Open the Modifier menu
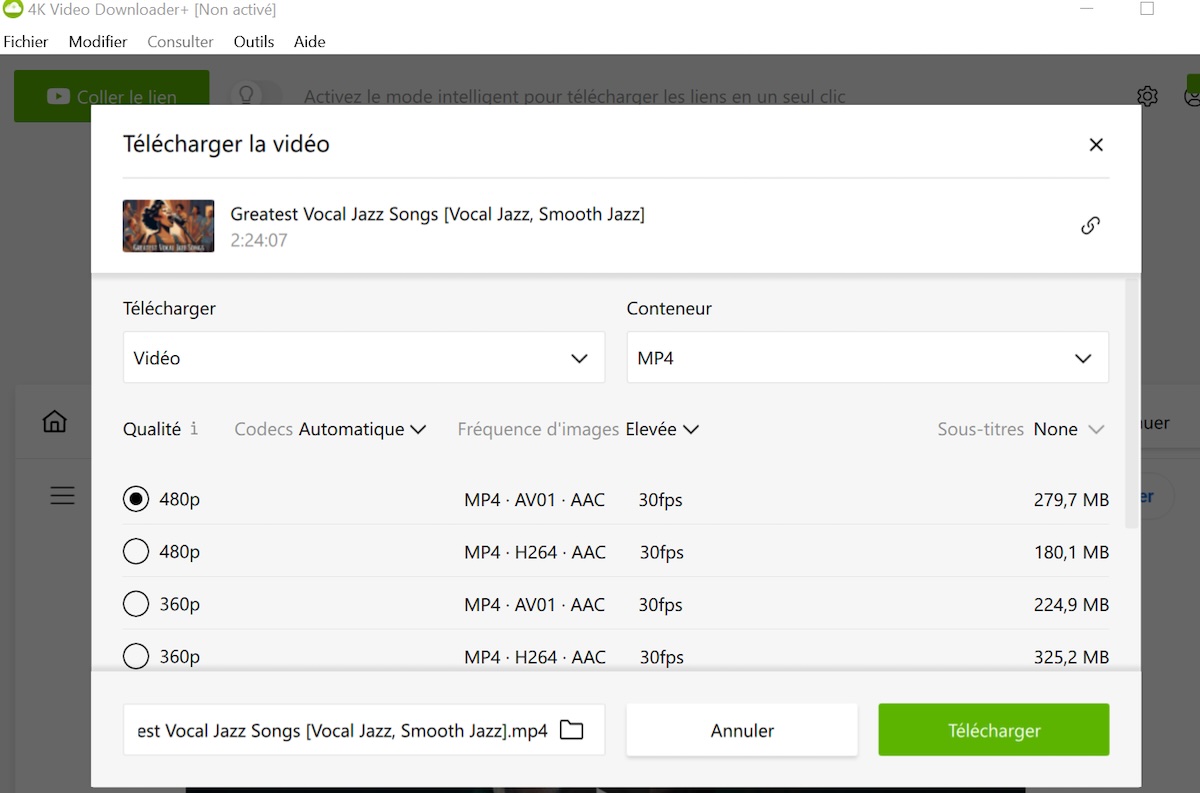This screenshot has width=1200, height=793. (x=98, y=42)
